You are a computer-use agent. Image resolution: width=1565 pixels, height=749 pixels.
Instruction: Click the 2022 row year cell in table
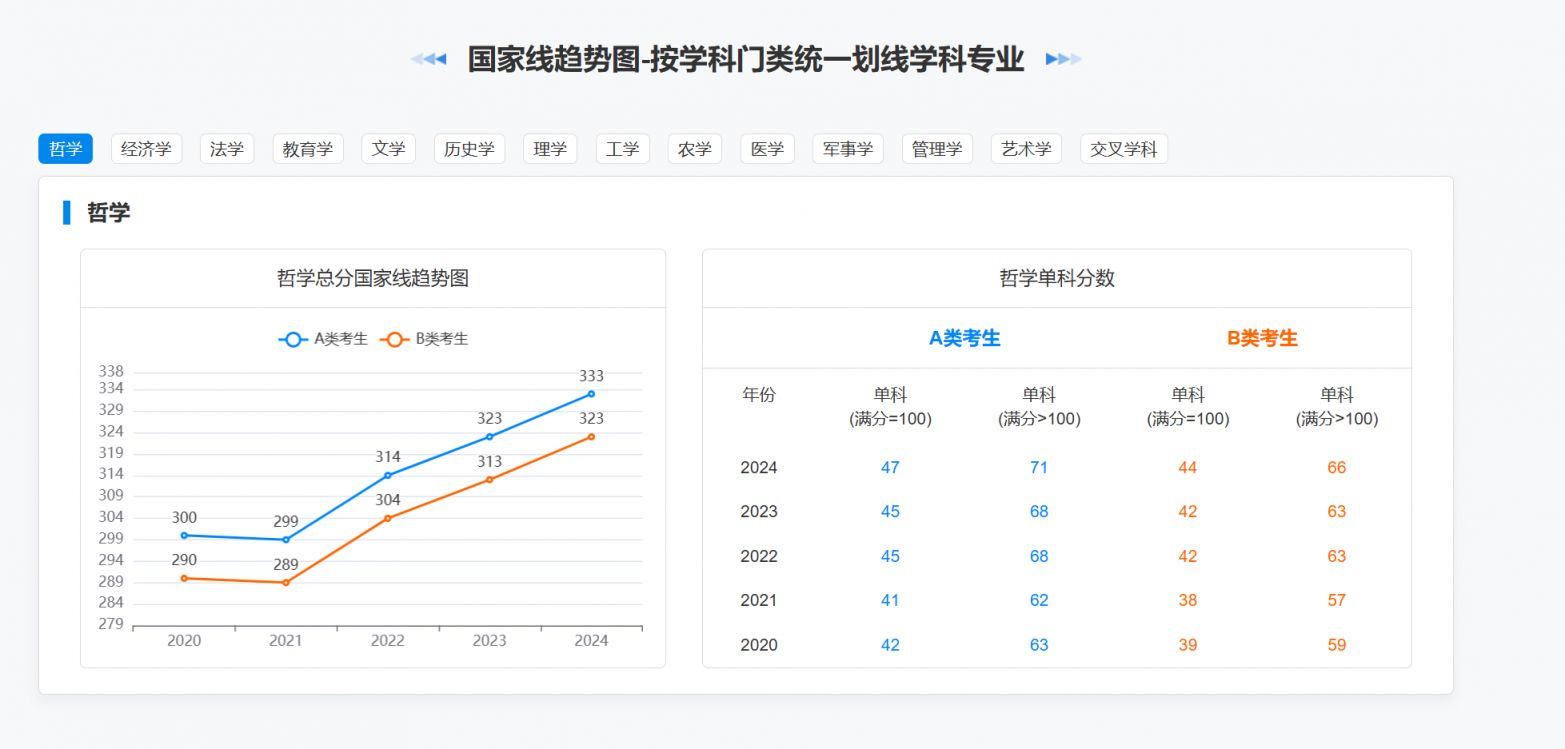[759, 557]
